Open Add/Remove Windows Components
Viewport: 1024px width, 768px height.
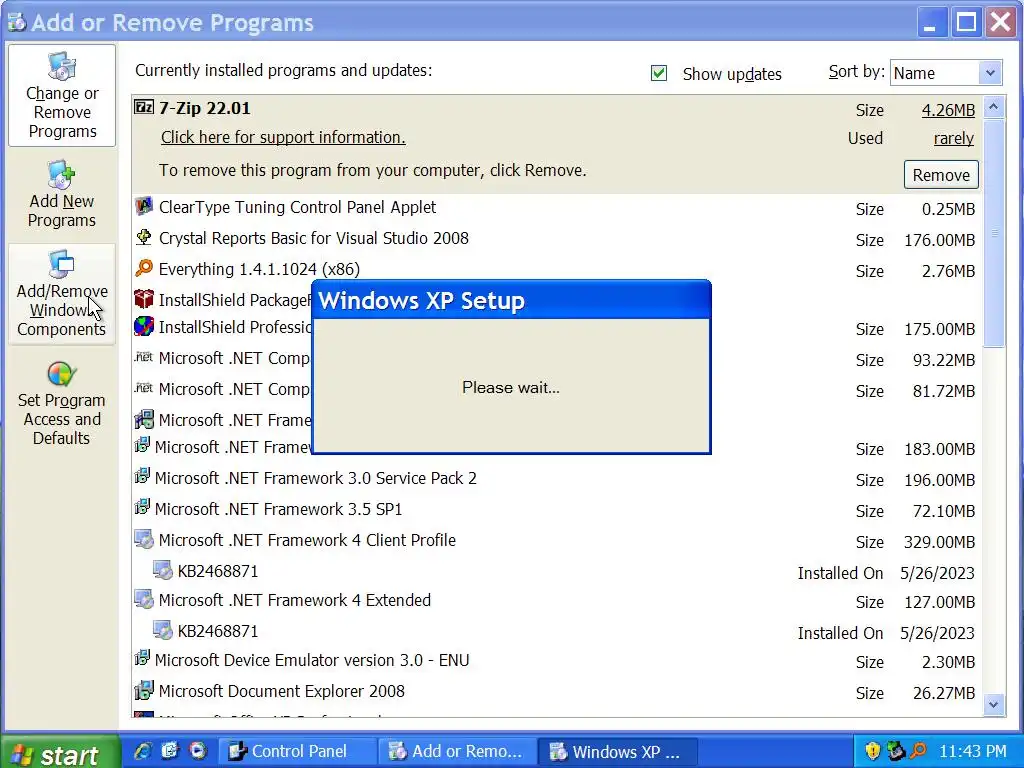pos(62,294)
